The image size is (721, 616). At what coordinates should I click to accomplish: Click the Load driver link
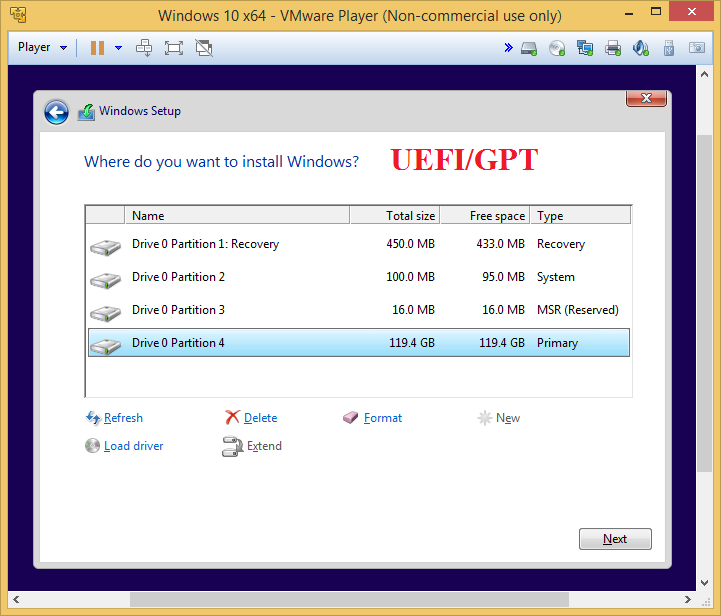pos(133,446)
